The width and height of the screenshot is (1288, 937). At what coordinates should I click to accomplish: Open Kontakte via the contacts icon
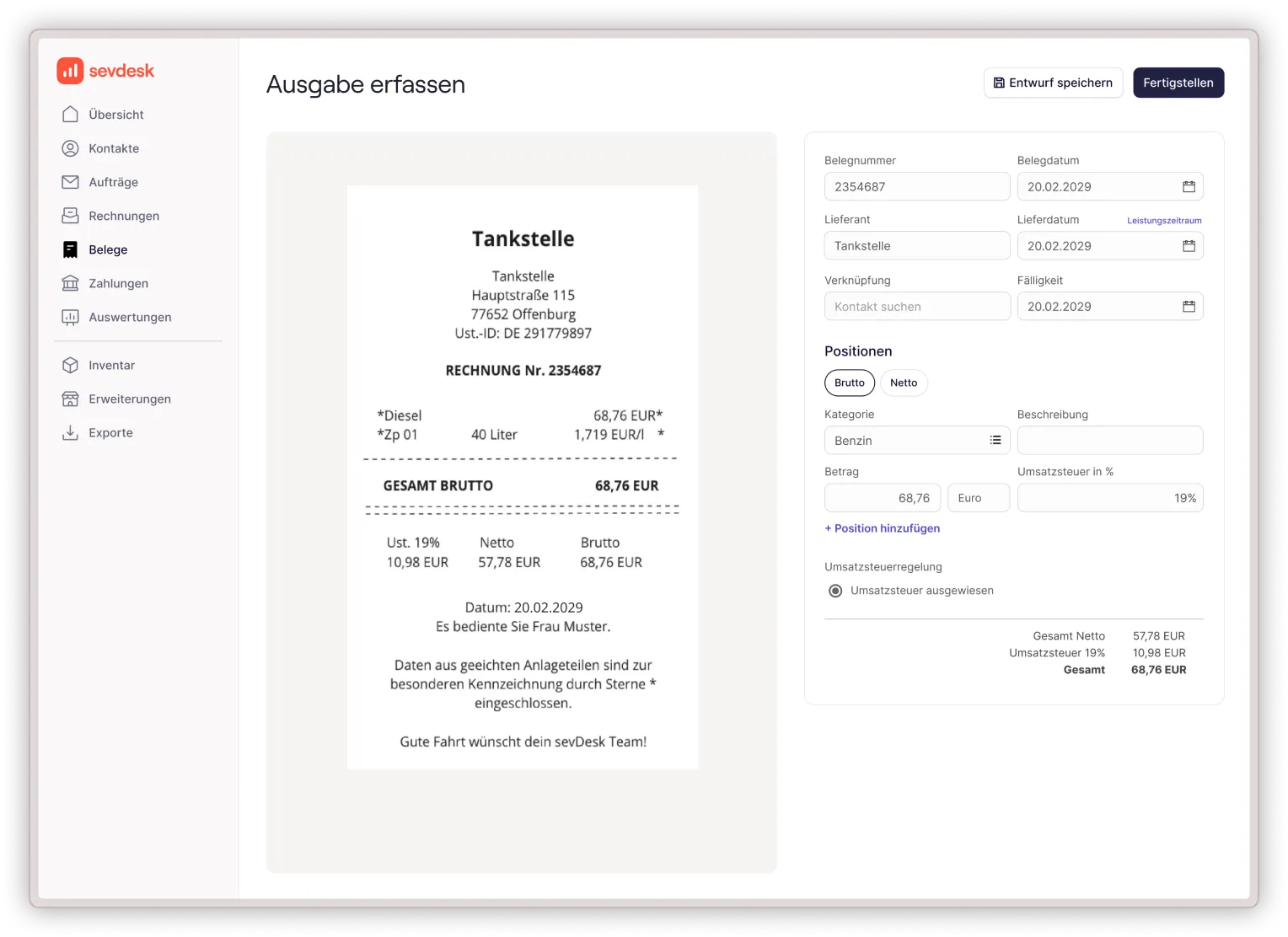coord(71,147)
